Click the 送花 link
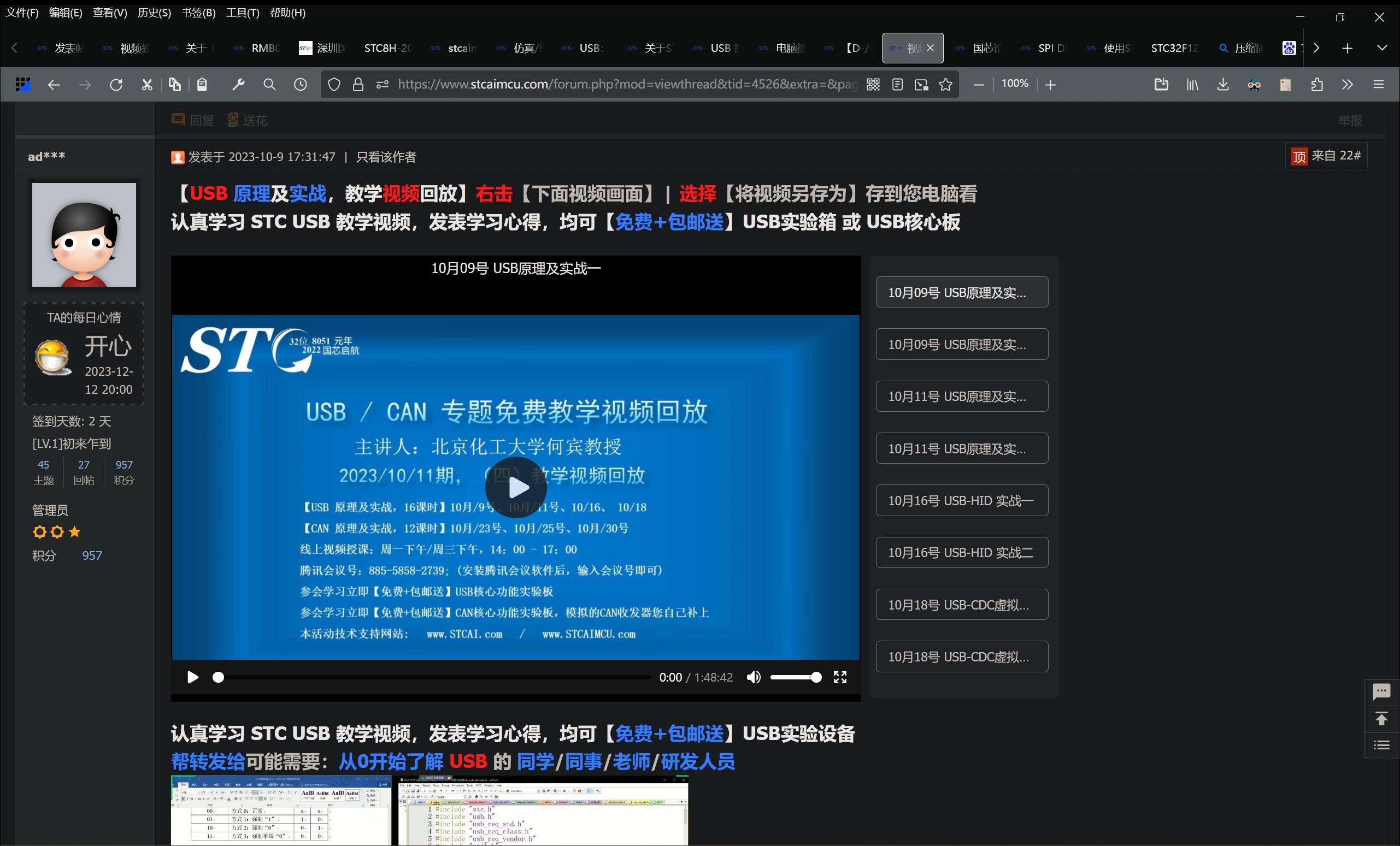 [248, 120]
